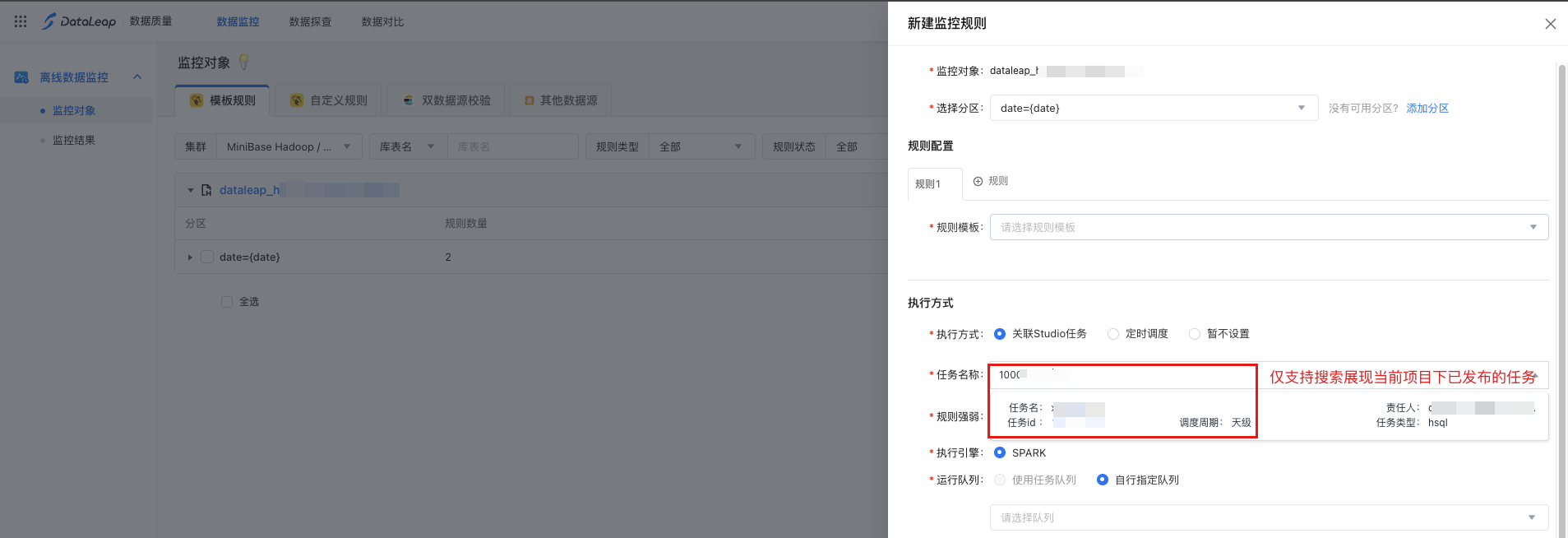Viewport: 1568px width, 538px height.
Task: Open the 库表名 filter type dropdown
Action: coord(408,146)
